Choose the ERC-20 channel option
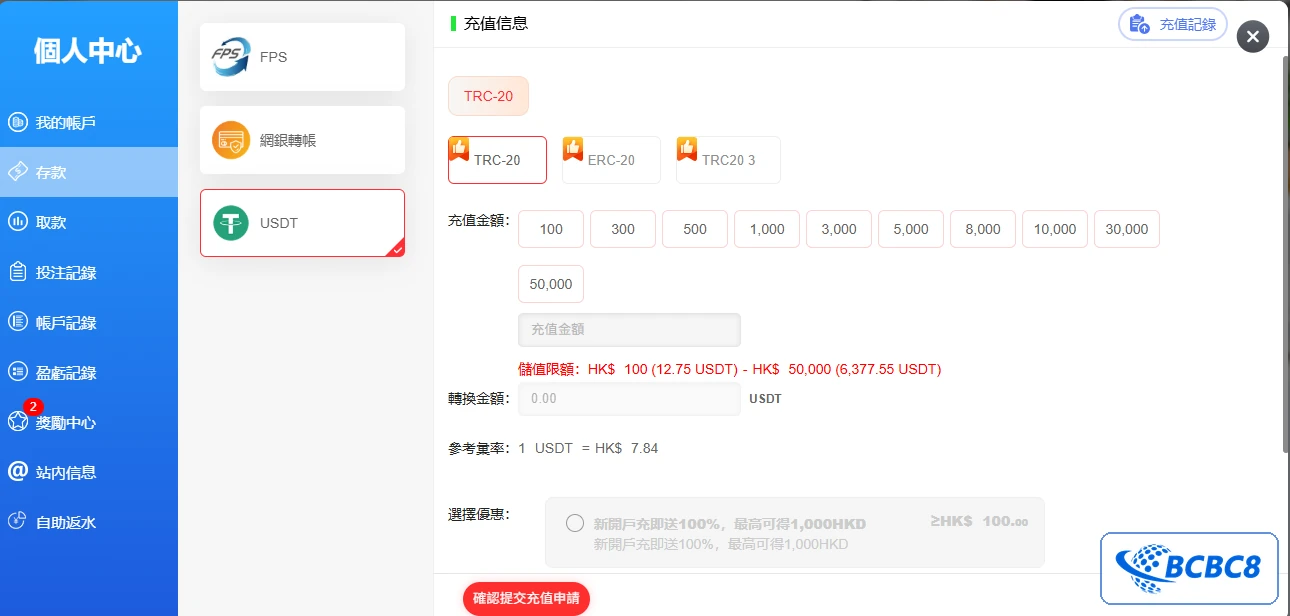 coord(611,160)
